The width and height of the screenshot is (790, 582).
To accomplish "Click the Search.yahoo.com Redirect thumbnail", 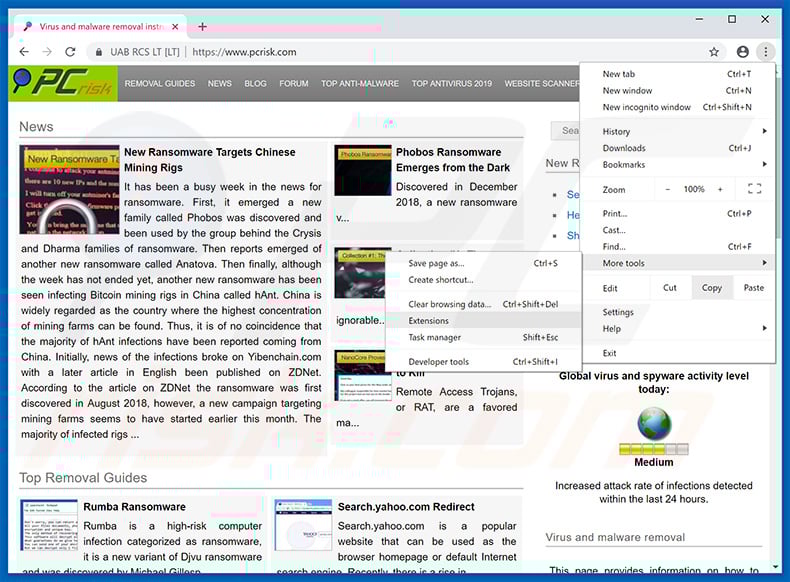I will [x=303, y=525].
